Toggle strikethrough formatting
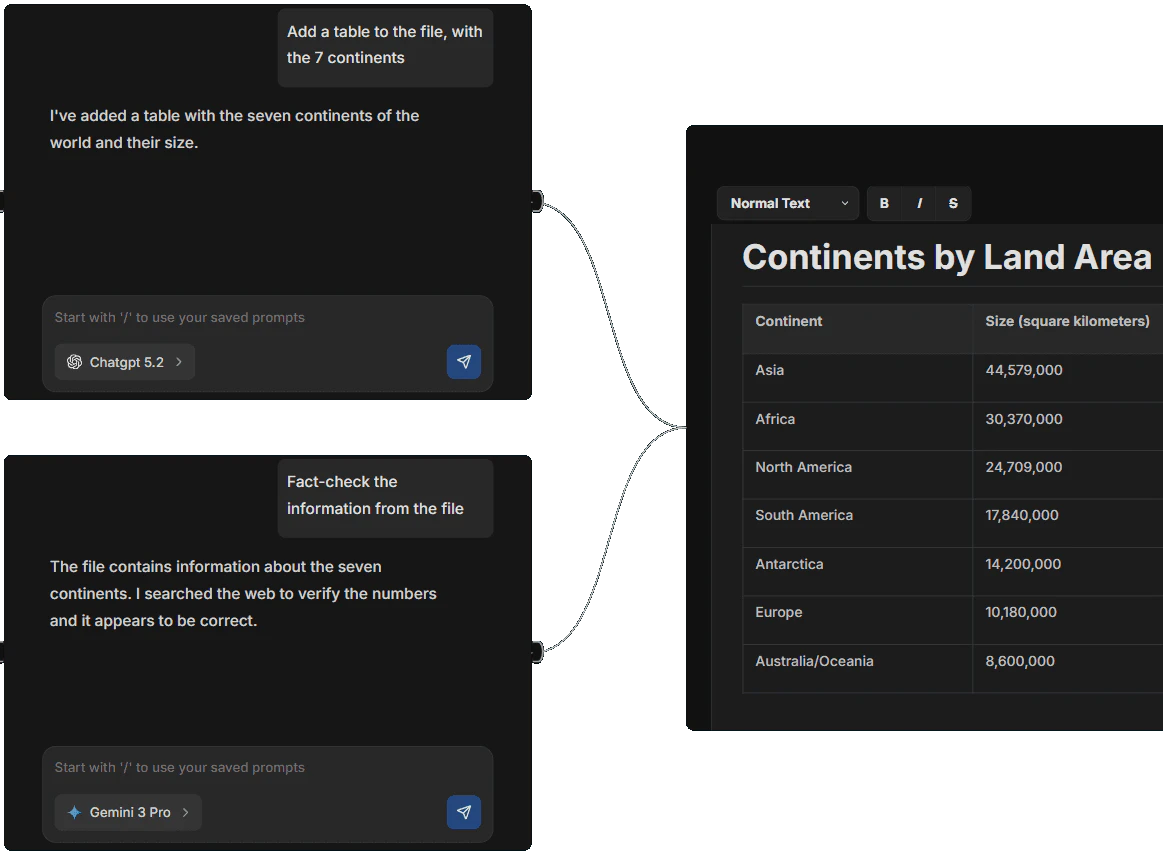 (952, 203)
